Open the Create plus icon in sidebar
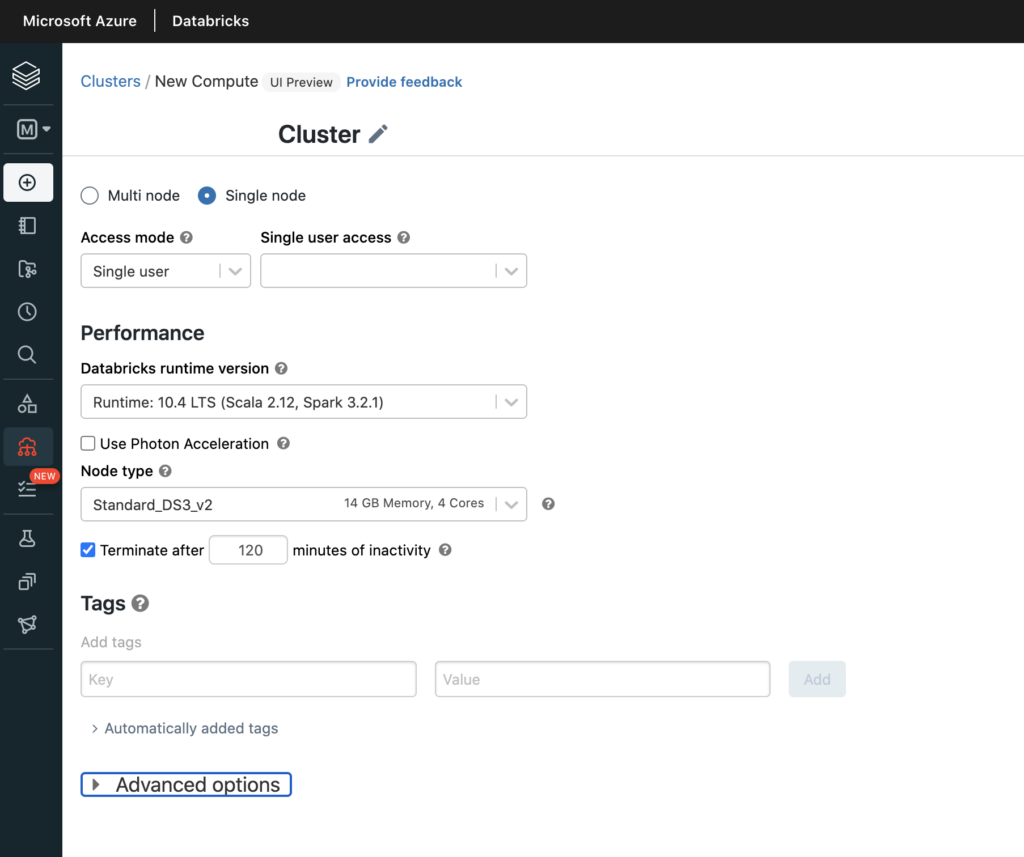 [x=27, y=183]
